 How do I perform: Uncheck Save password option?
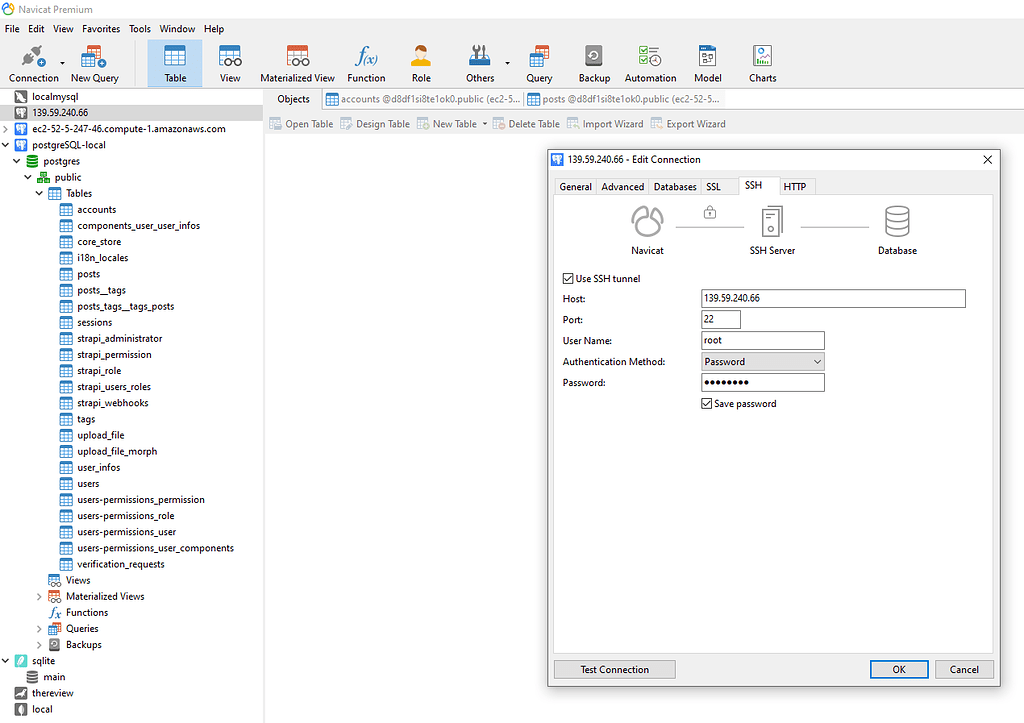tap(707, 403)
